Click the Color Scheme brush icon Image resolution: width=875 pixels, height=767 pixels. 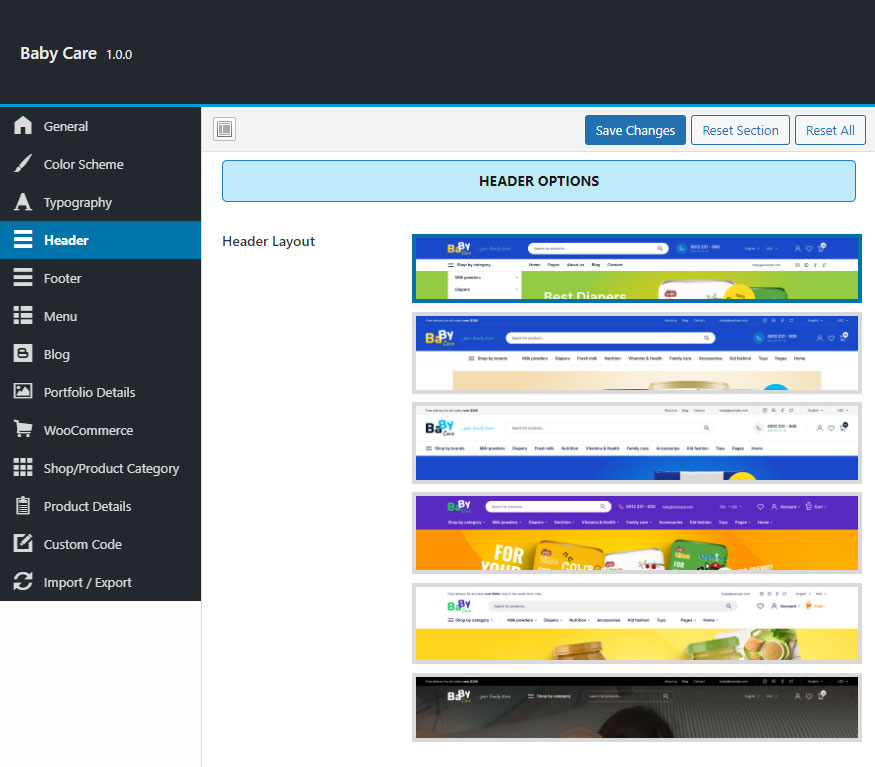pos(23,164)
